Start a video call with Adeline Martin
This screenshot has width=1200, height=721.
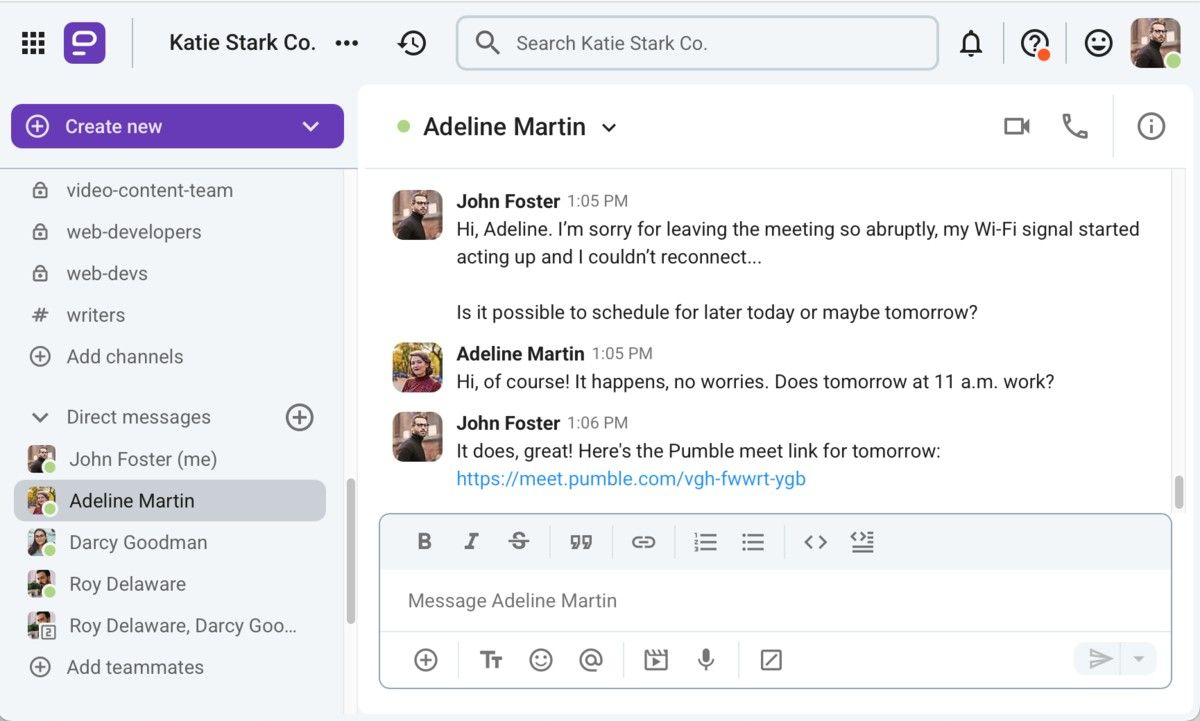point(1016,127)
